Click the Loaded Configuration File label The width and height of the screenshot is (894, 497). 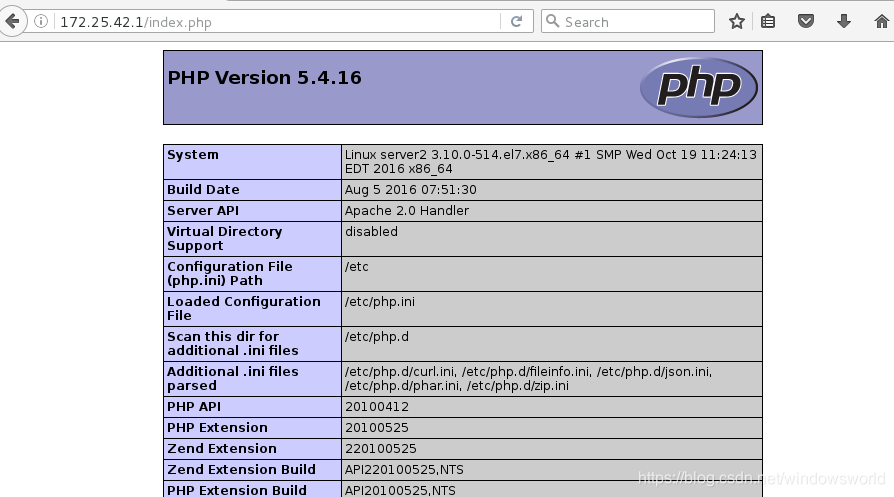[244, 308]
